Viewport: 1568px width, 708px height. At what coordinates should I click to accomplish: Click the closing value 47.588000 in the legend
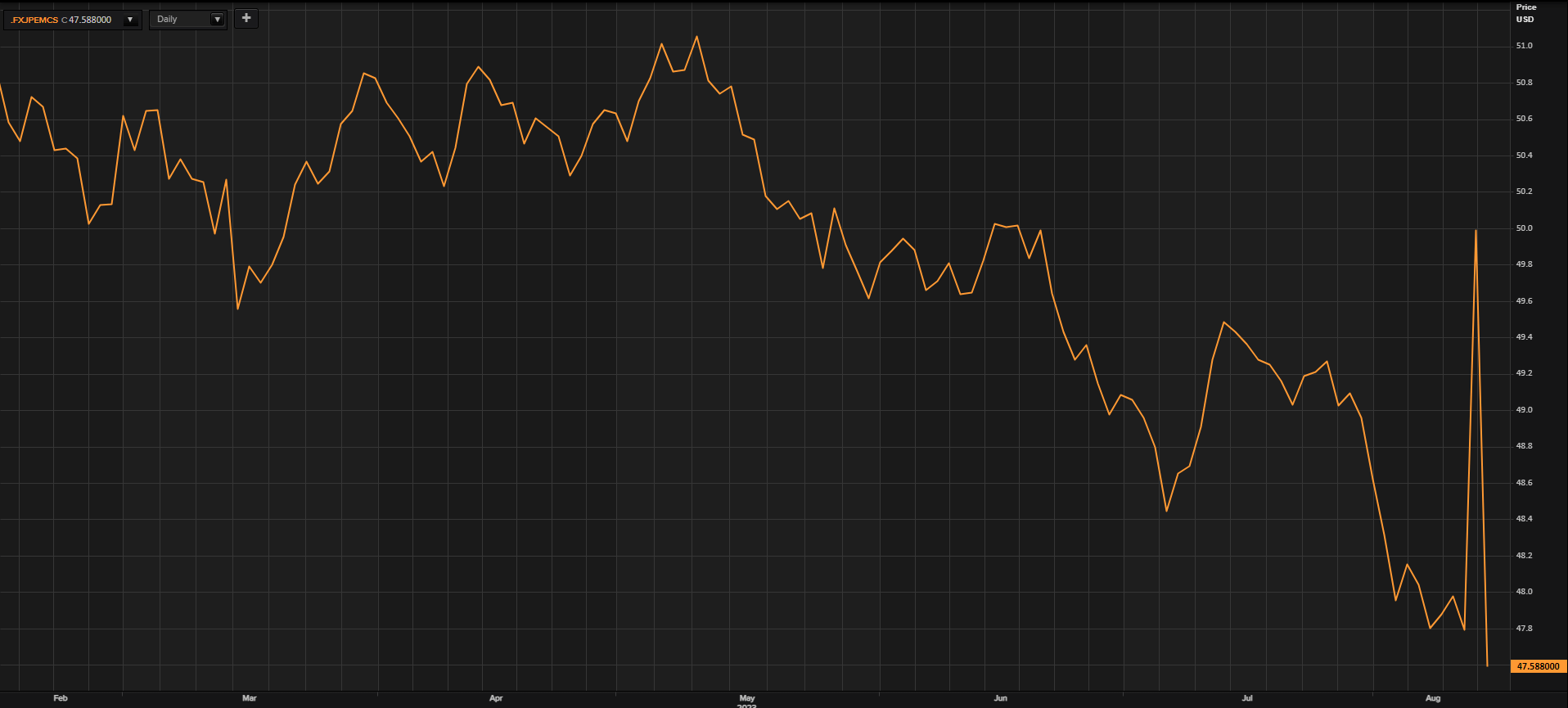tap(90, 20)
